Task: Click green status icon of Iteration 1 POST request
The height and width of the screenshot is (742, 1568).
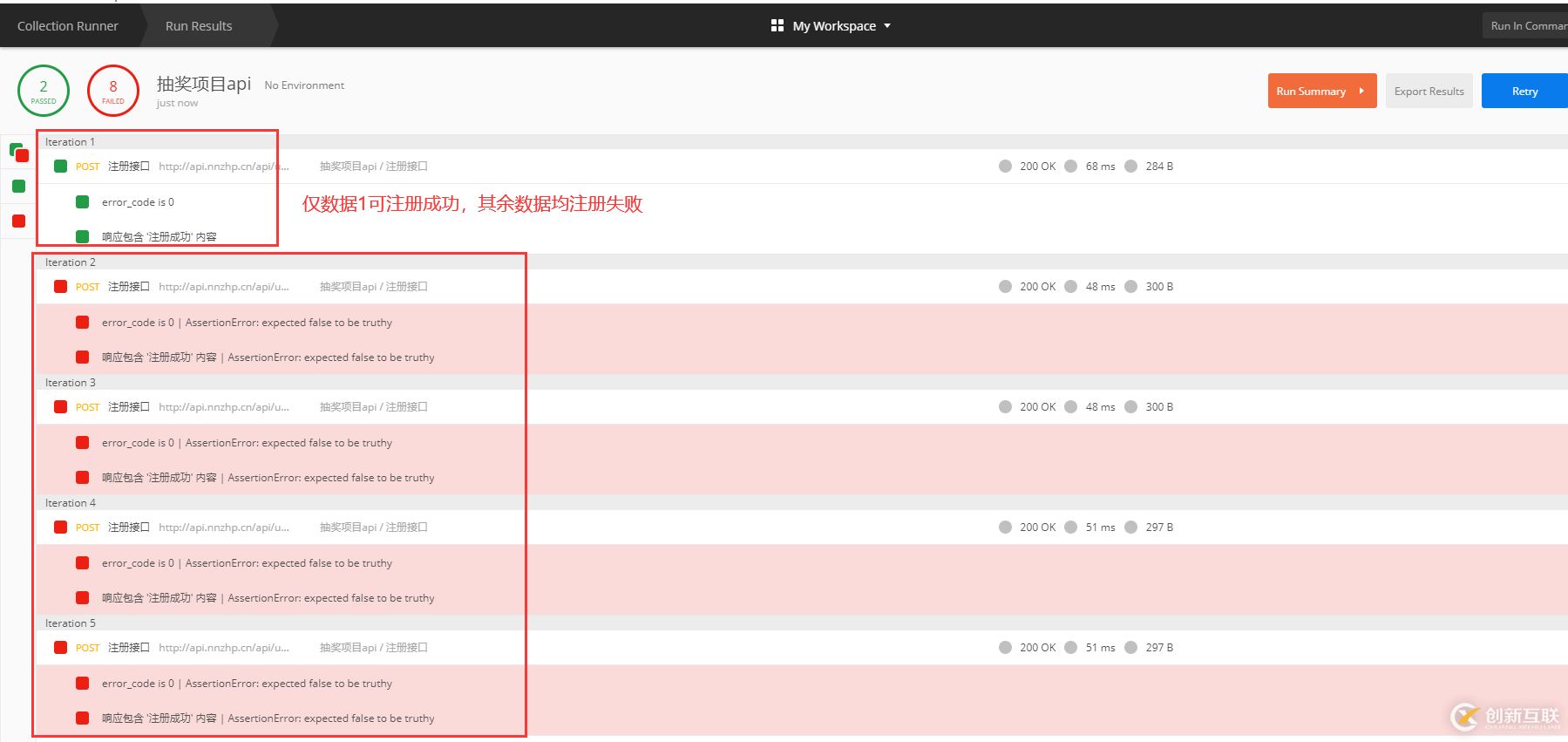Action: tap(60, 166)
